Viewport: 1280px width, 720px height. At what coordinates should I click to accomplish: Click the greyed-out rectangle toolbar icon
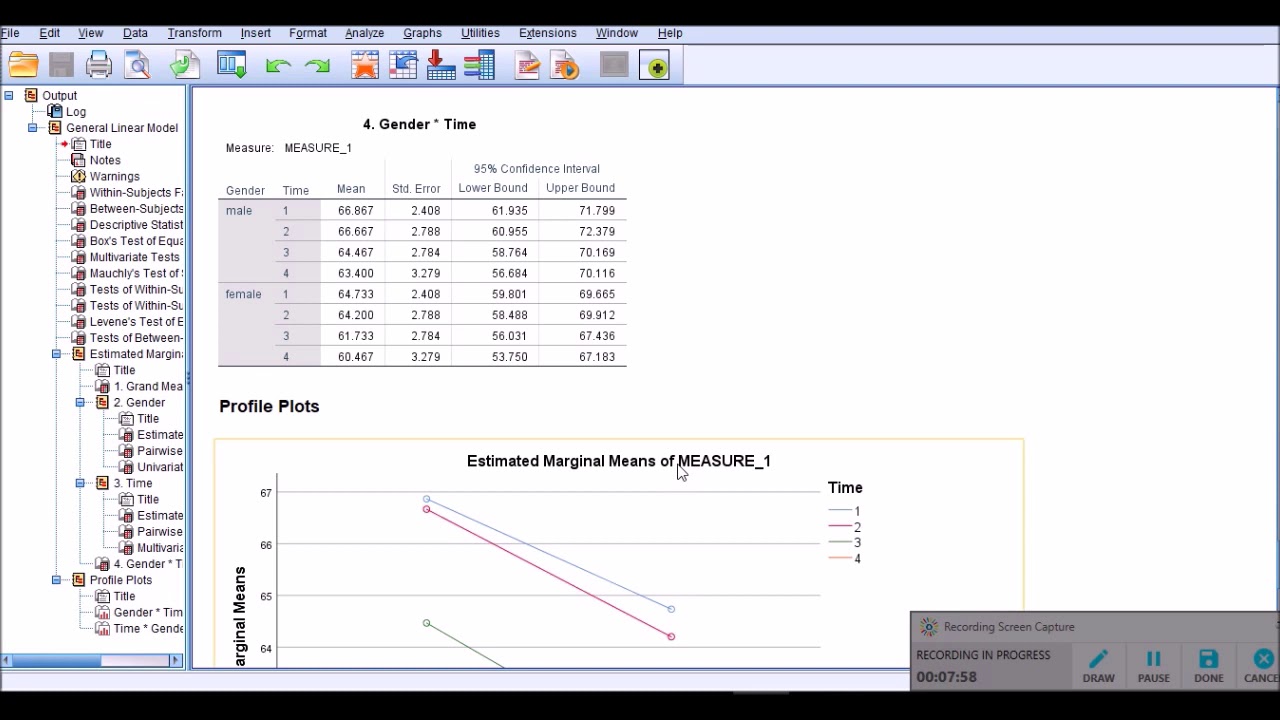coord(614,66)
